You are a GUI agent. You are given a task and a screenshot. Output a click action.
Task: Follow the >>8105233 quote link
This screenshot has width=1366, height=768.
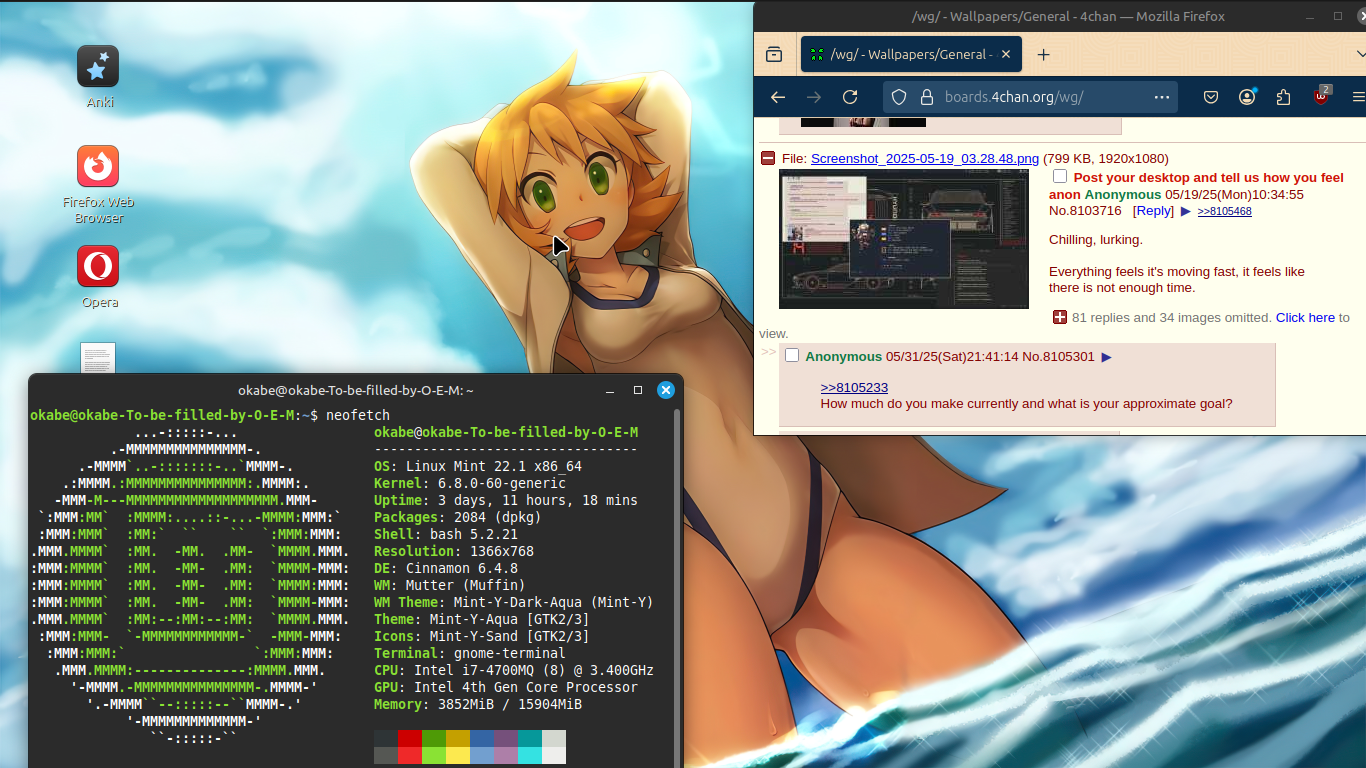pyautogui.click(x=854, y=387)
